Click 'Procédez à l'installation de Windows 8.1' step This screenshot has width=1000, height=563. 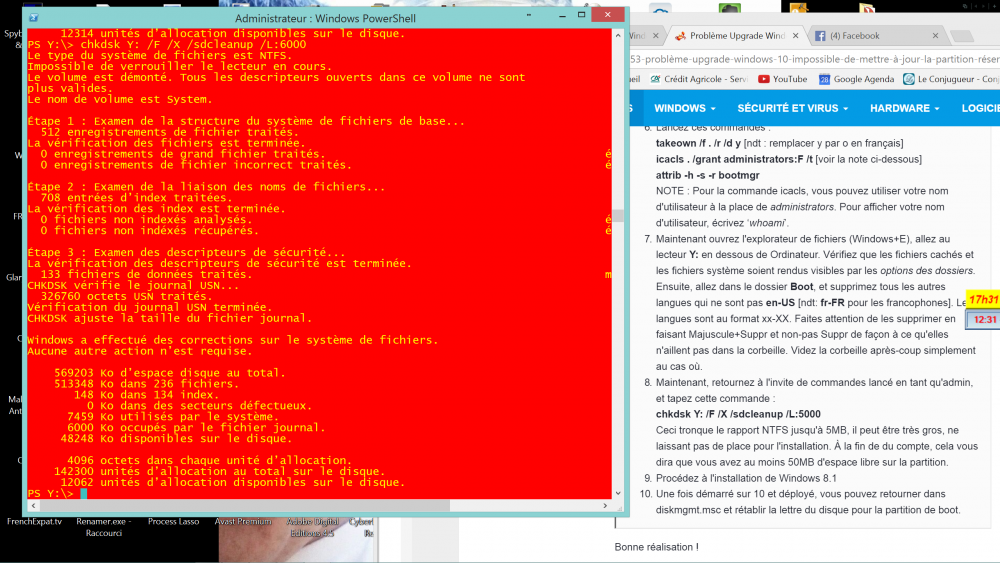point(746,478)
